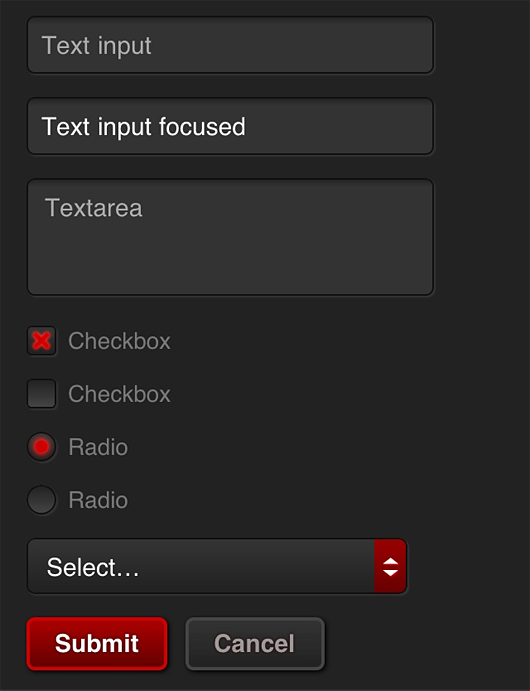Click the first 'Radio' text label
Viewport: 530px width, 691px height.
(x=98, y=447)
